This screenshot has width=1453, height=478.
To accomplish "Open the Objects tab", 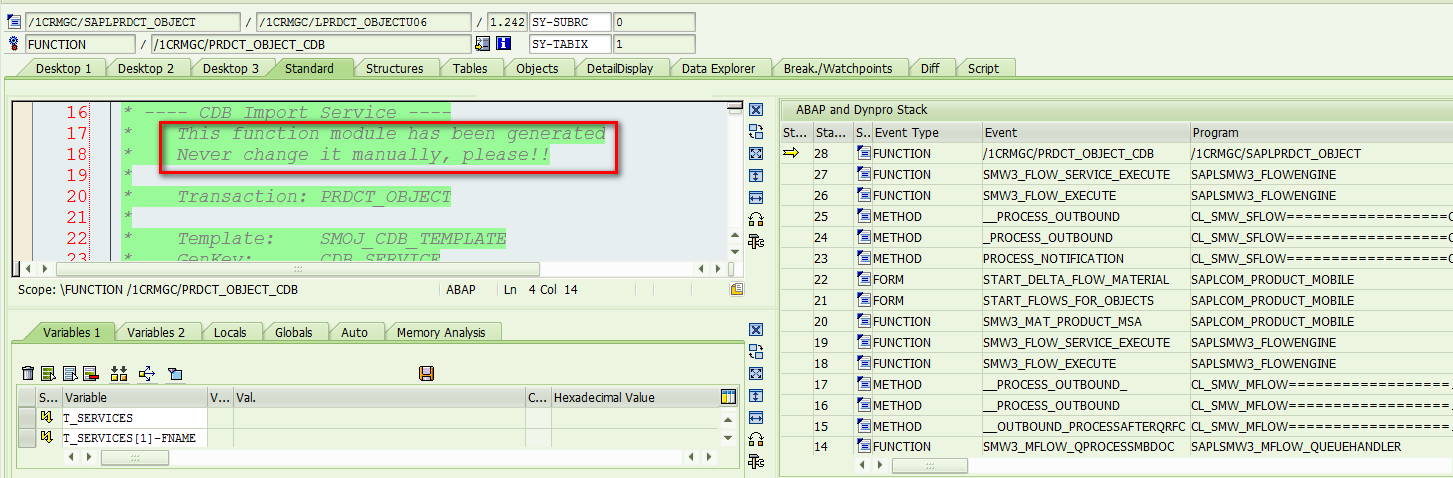I will [x=537, y=68].
